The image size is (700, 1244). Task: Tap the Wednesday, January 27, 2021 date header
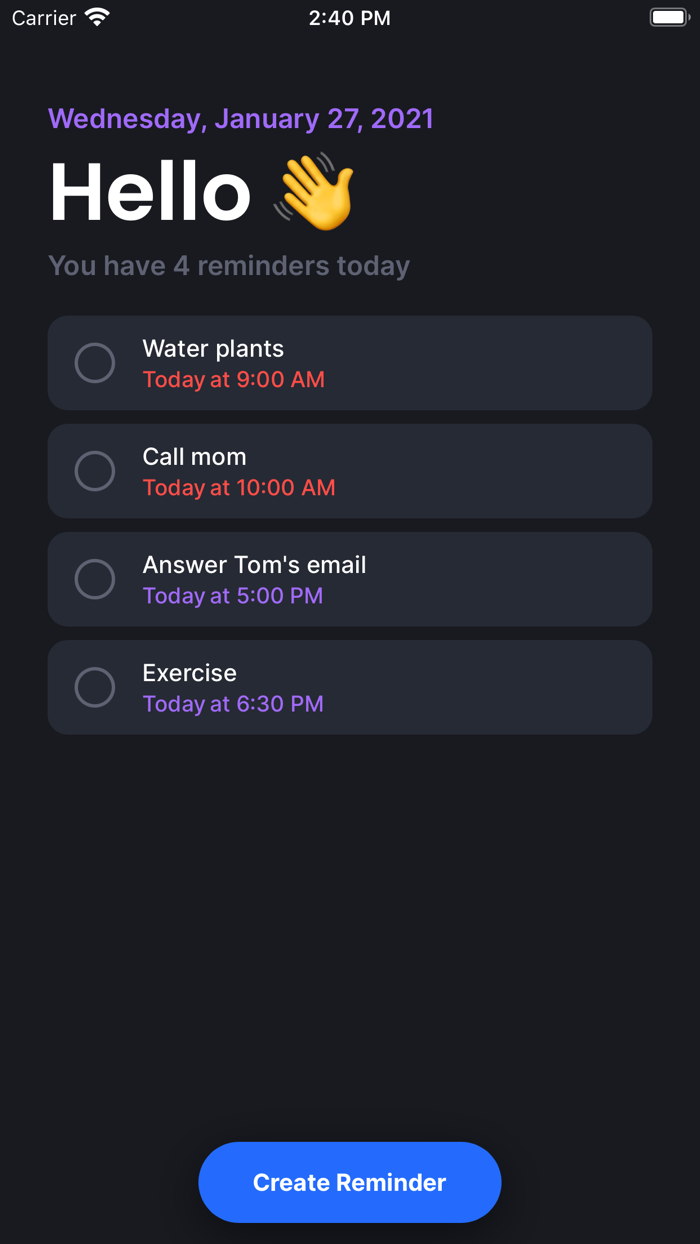click(241, 119)
